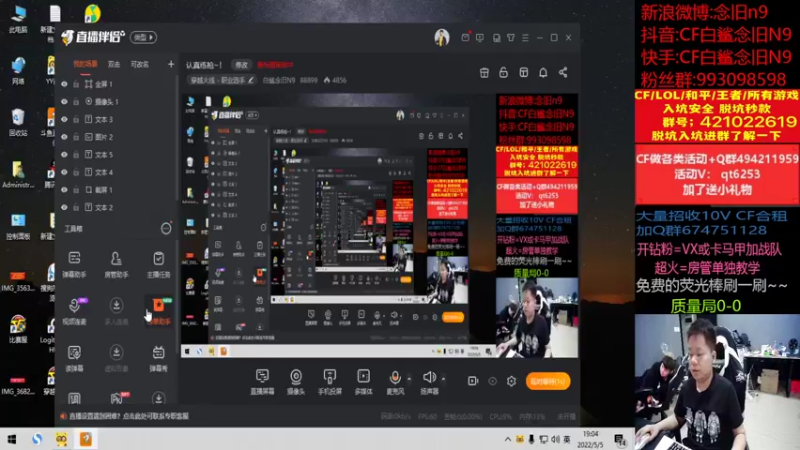Add a new scene with the plus button

(x=171, y=64)
